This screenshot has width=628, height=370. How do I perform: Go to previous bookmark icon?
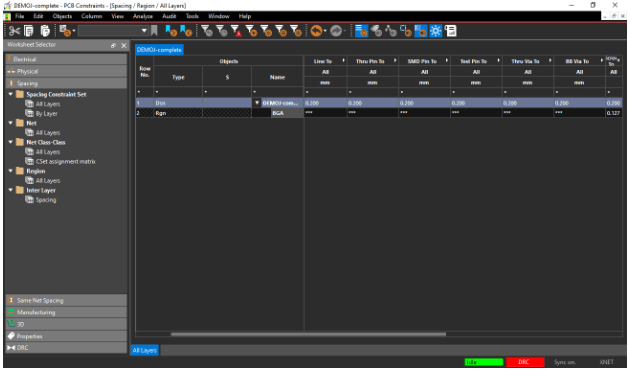pyautogui.click(x=186, y=31)
